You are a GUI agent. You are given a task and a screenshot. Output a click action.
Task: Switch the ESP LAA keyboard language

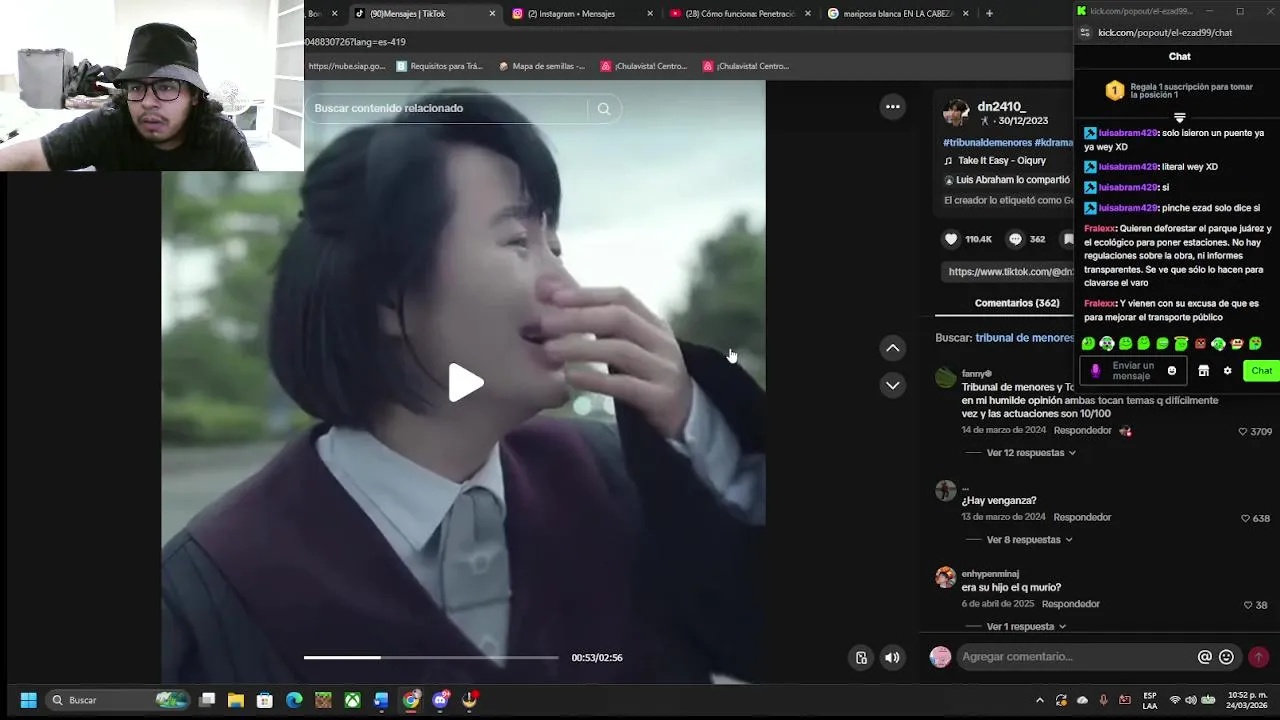(1150, 700)
